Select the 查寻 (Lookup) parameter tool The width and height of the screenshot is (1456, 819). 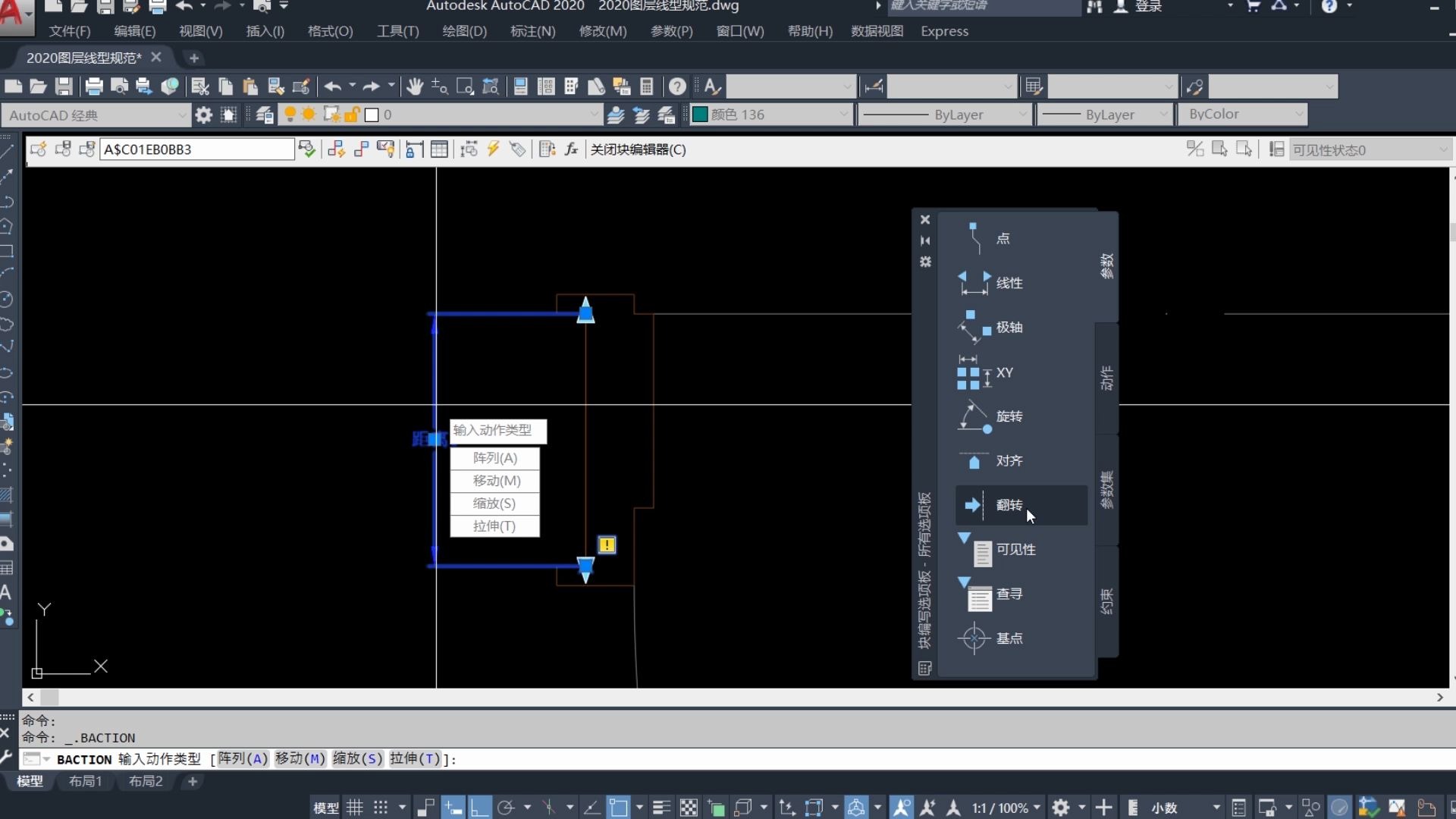1021,594
